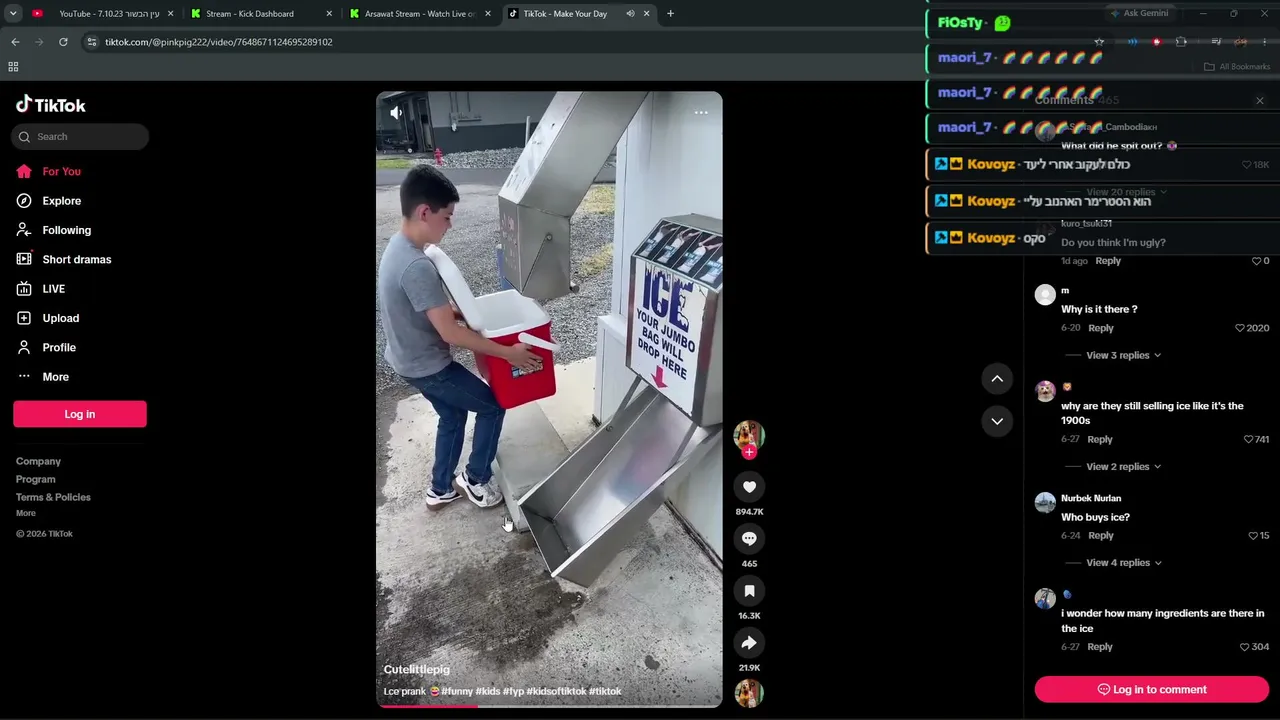
Task: View site information beside the URL
Action: click(x=91, y=42)
